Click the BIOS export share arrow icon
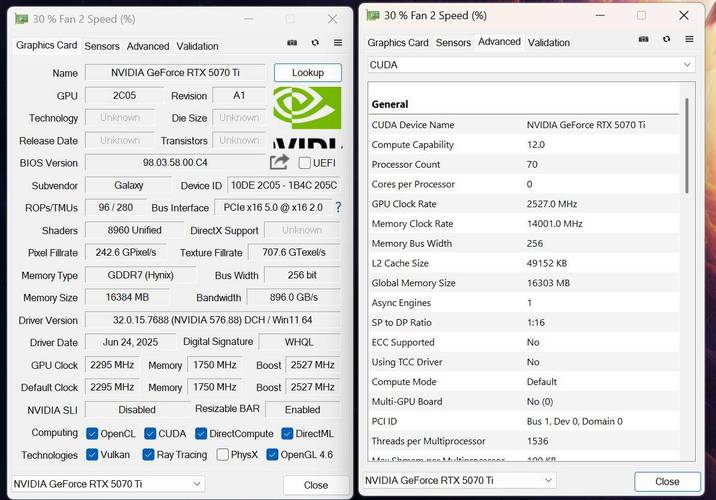This screenshot has width=716, height=500. [279, 162]
